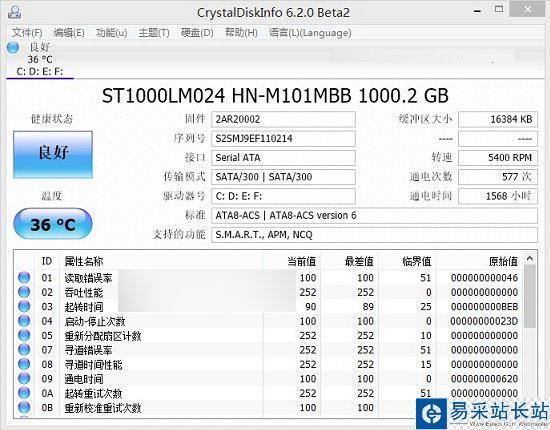Click the 原始值 column header

(503, 261)
